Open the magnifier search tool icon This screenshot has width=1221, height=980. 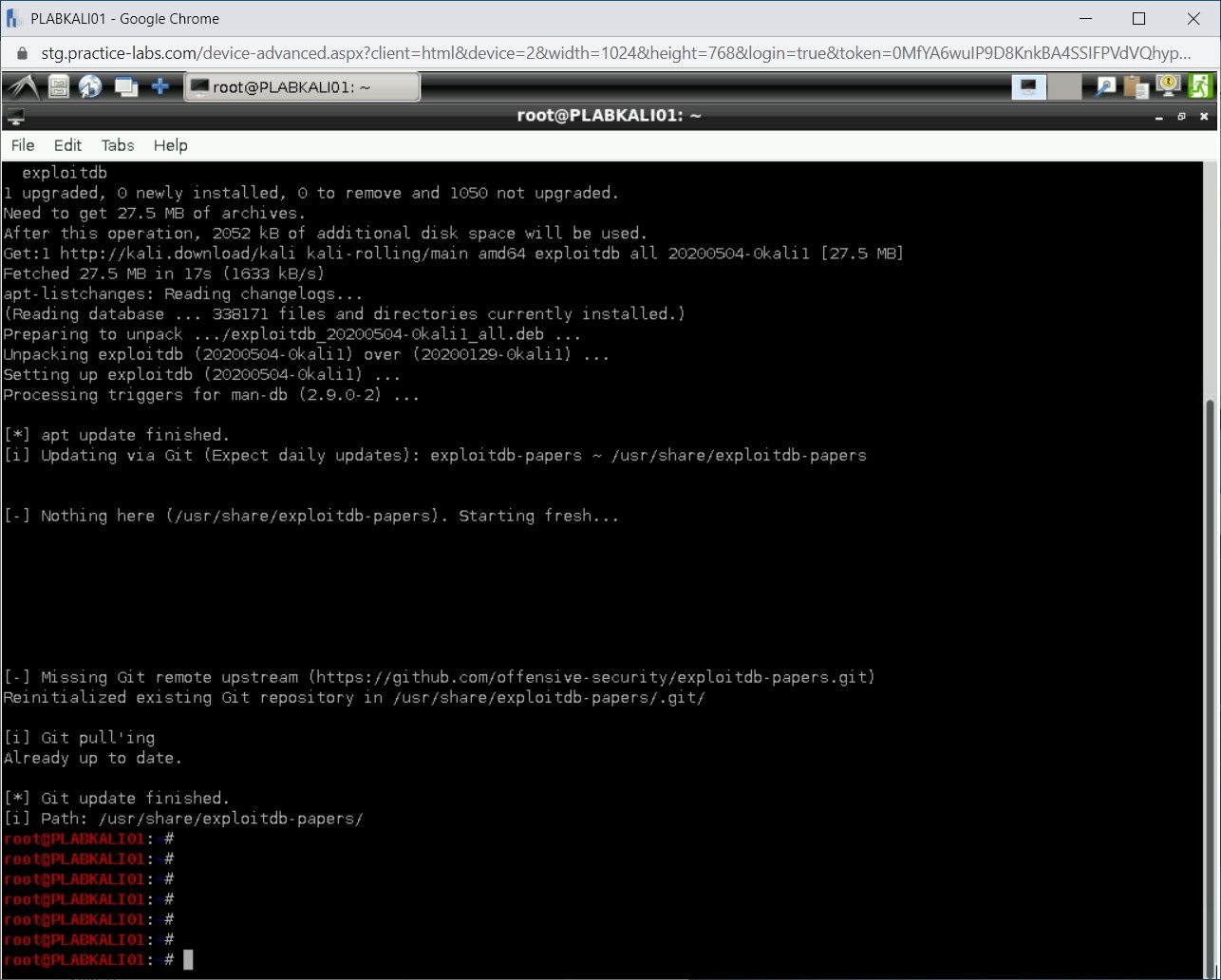click(1105, 87)
